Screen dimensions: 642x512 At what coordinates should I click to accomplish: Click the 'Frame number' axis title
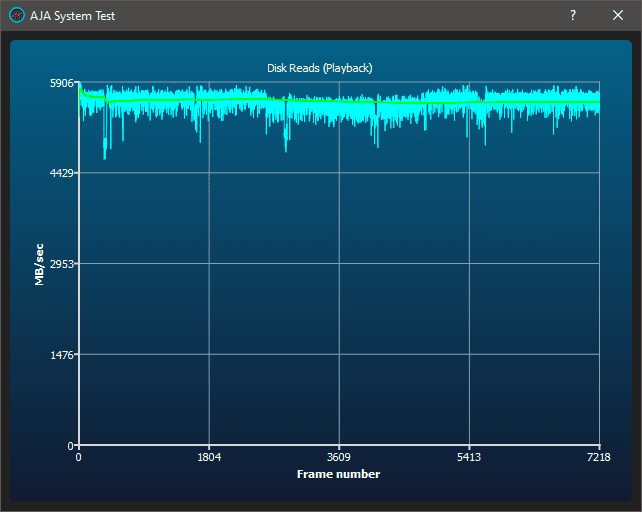click(x=339, y=474)
